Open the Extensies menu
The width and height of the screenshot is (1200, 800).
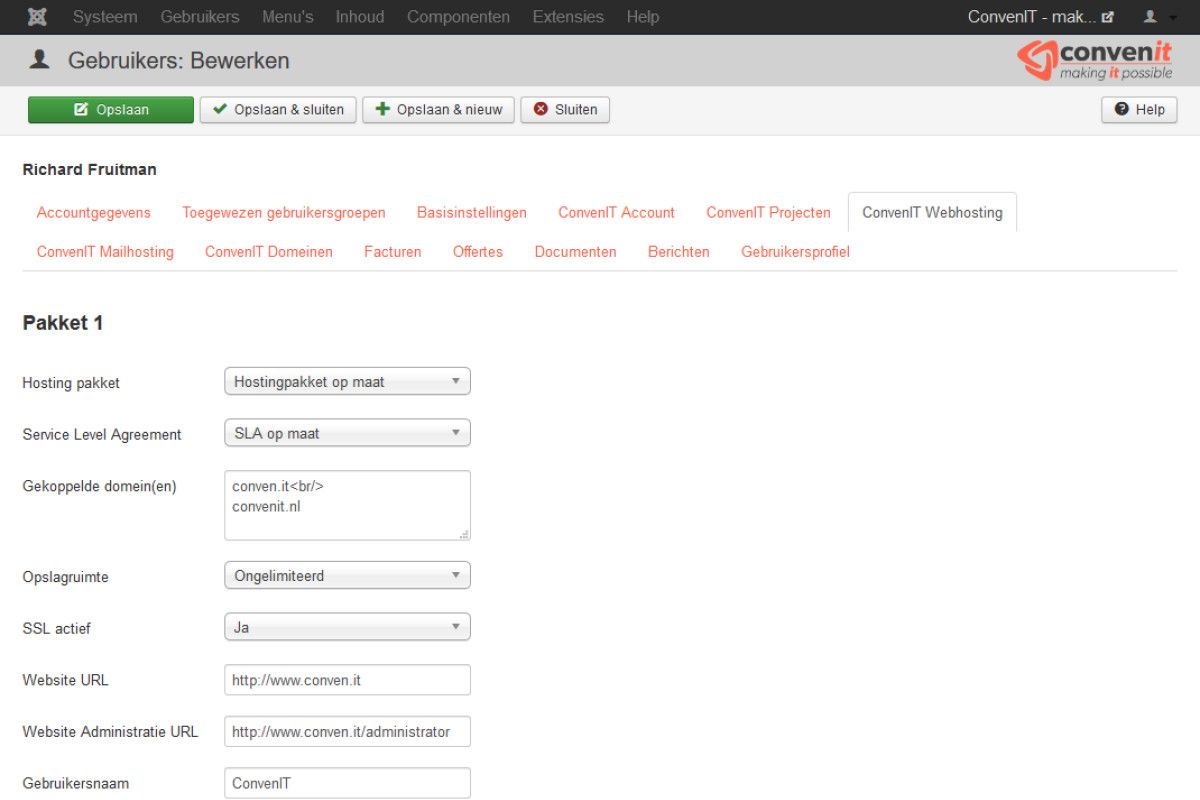click(x=568, y=17)
